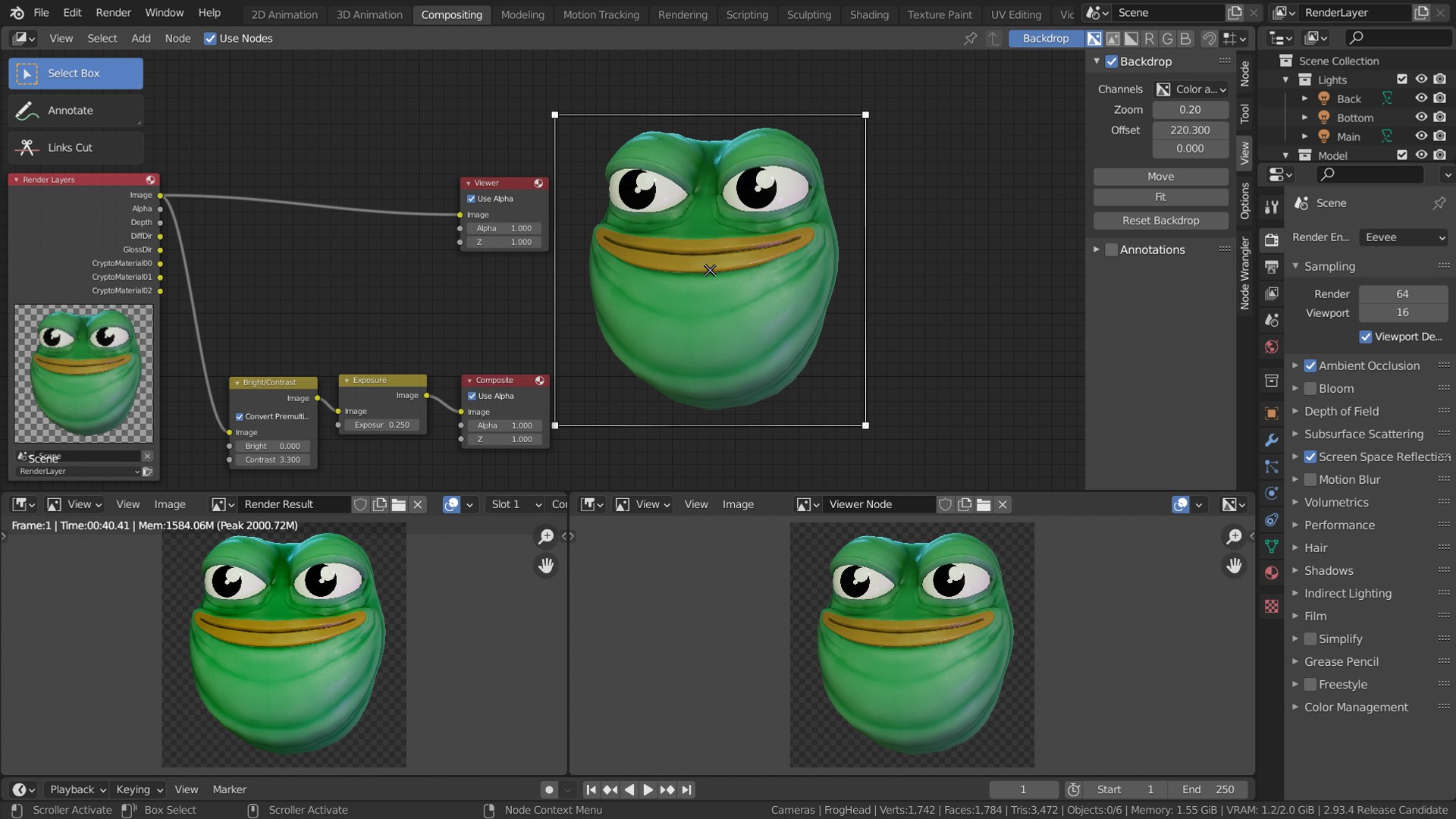Switch to the Shading workspace tab

click(869, 14)
